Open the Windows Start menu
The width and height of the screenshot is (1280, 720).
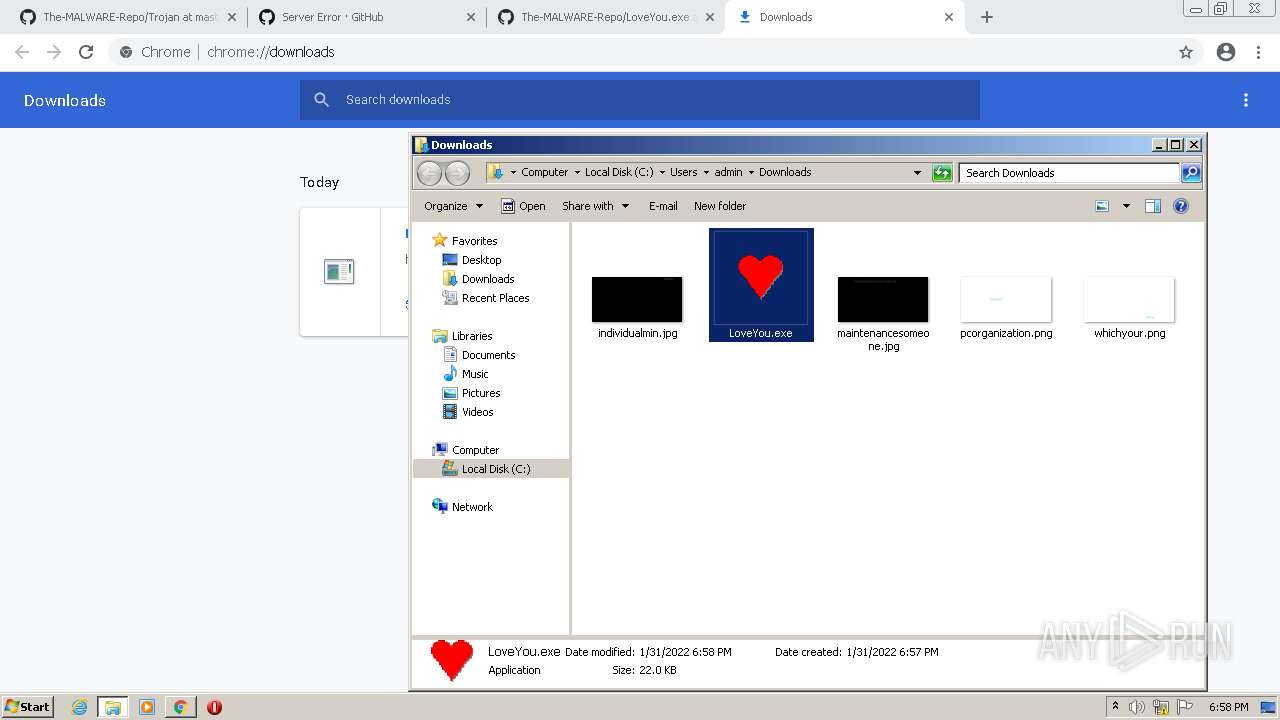28,706
